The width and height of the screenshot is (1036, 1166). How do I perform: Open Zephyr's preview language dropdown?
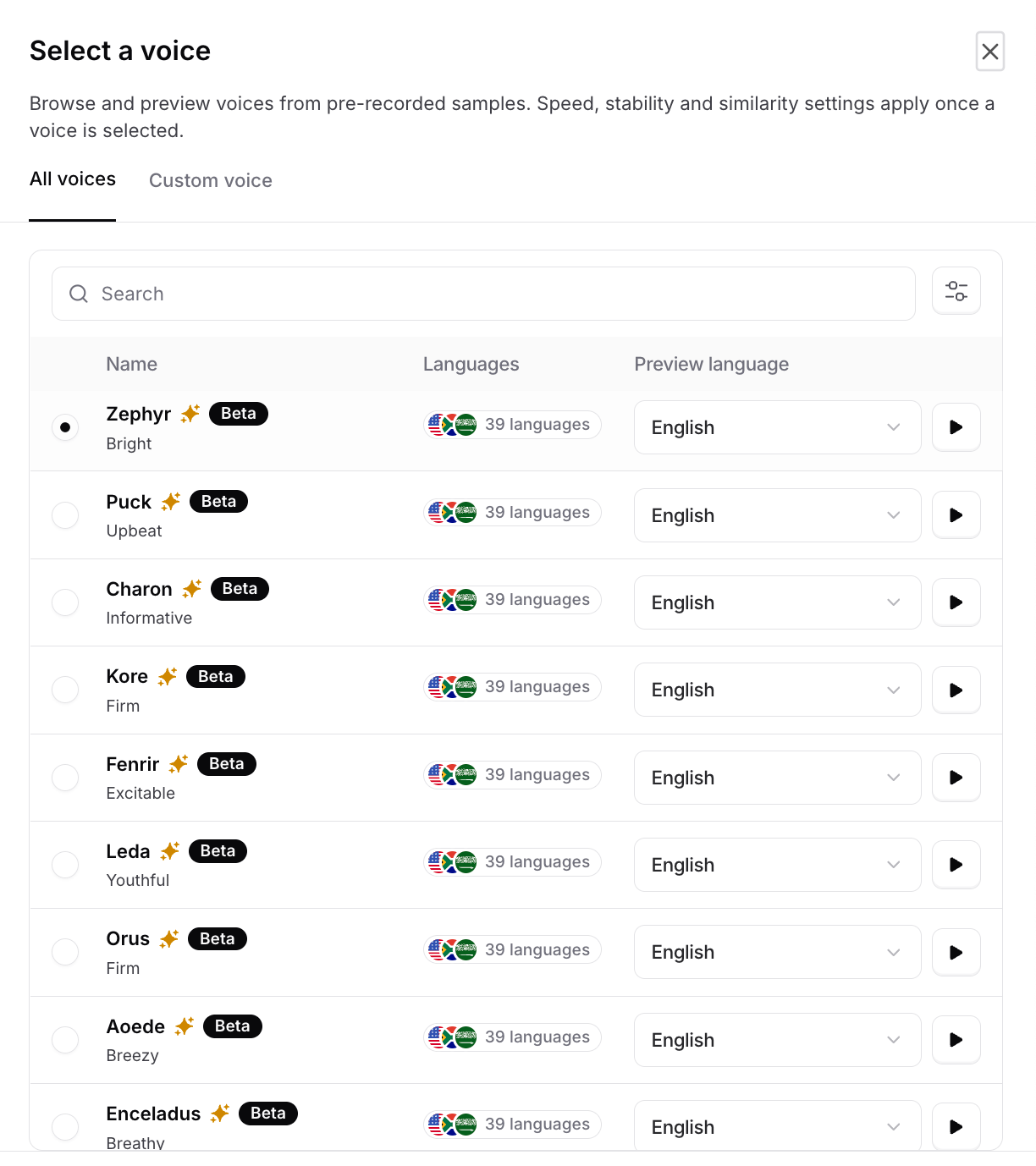[x=777, y=427]
